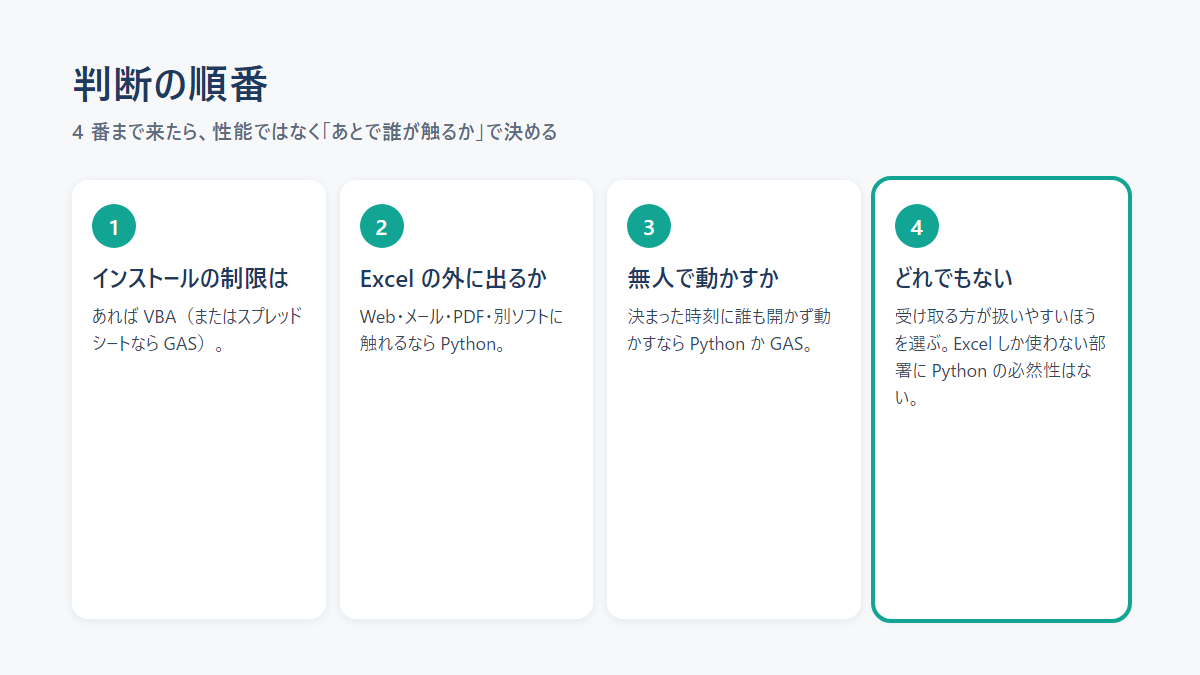
Task: Select the 受け取る方が扱いやすい description text
Action: [x=1000, y=357]
